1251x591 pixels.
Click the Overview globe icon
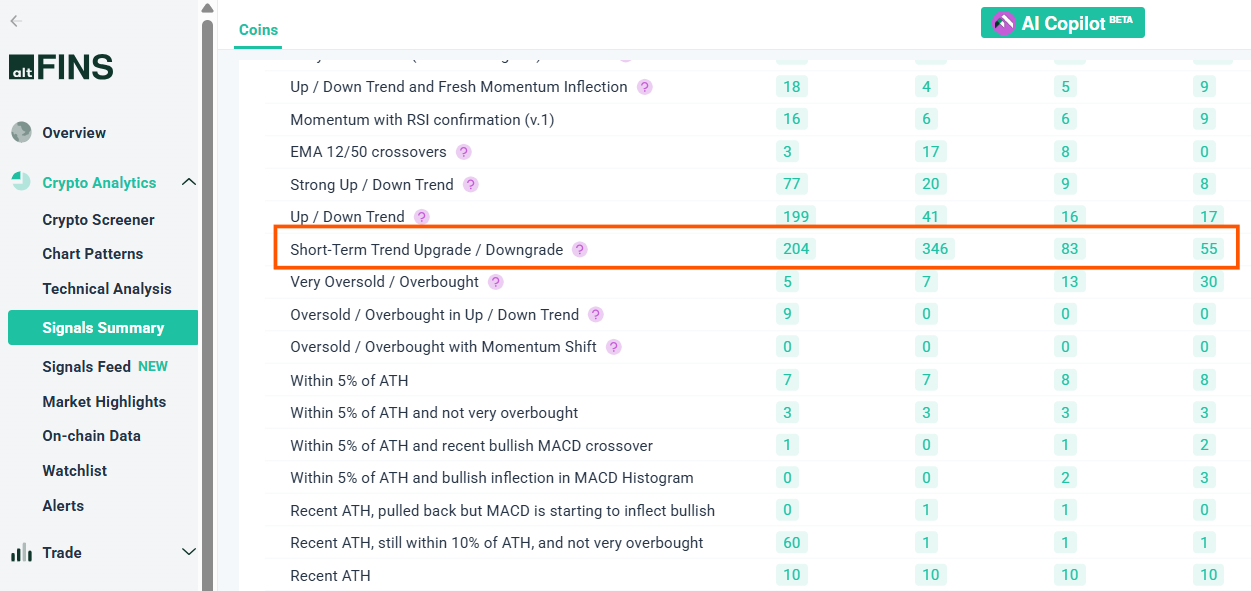(x=21, y=132)
